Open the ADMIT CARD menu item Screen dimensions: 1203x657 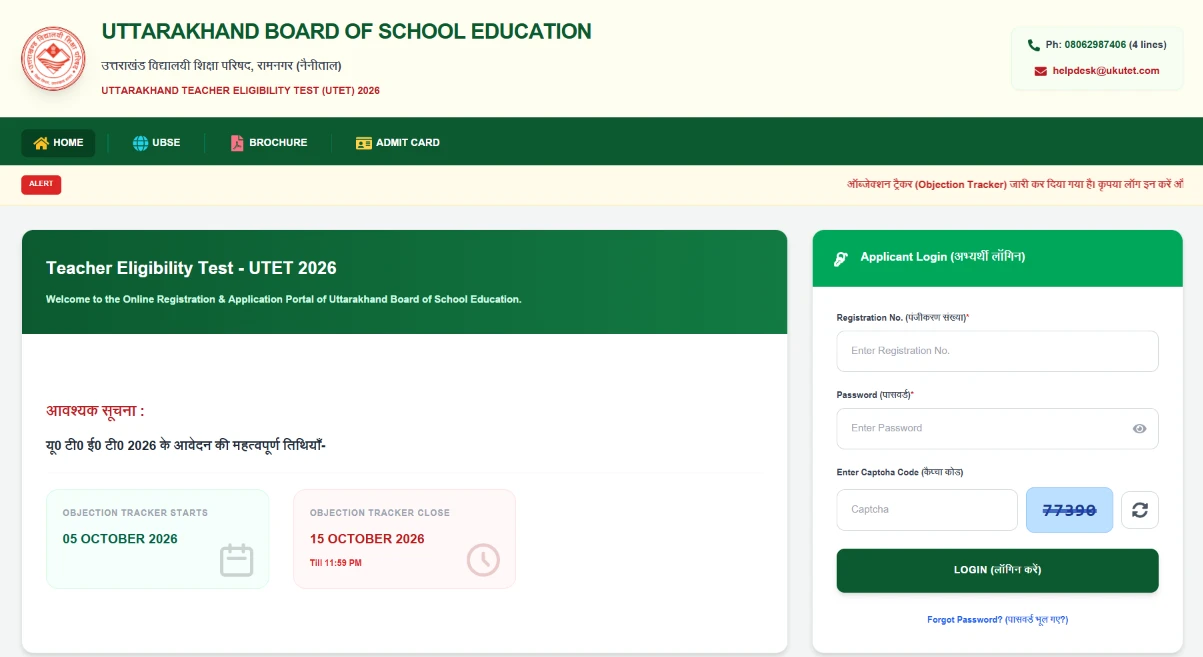pyautogui.click(x=398, y=143)
